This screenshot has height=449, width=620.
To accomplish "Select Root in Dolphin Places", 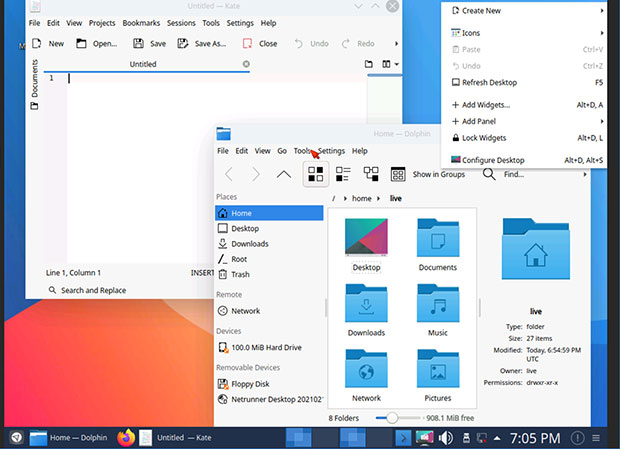I will point(269,259).
